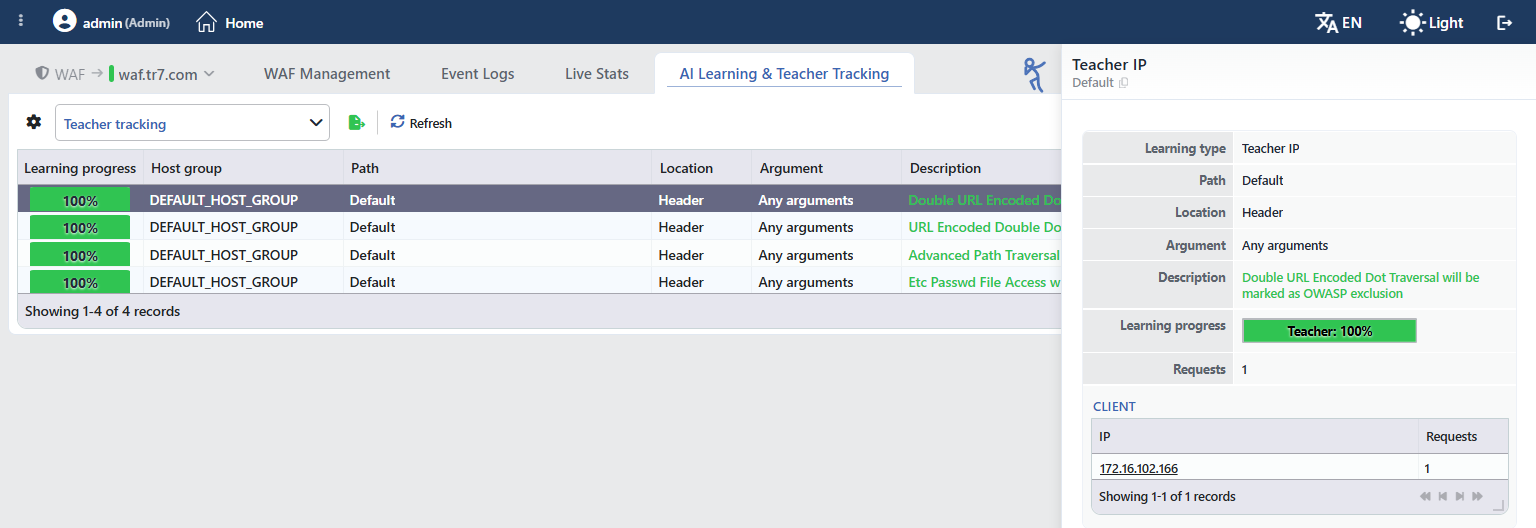Click the blue climbing figure icon
Image resolution: width=1536 pixels, height=528 pixels.
coord(1034,75)
